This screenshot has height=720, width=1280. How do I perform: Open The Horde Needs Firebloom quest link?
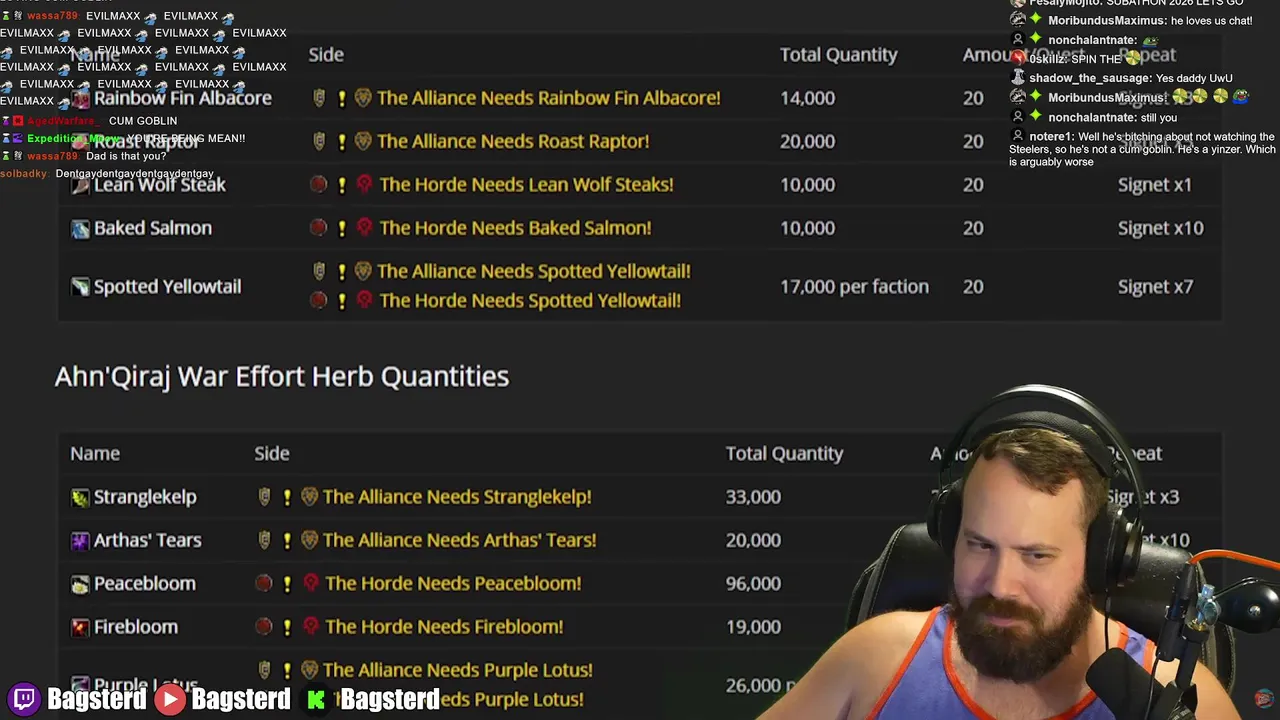(444, 627)
